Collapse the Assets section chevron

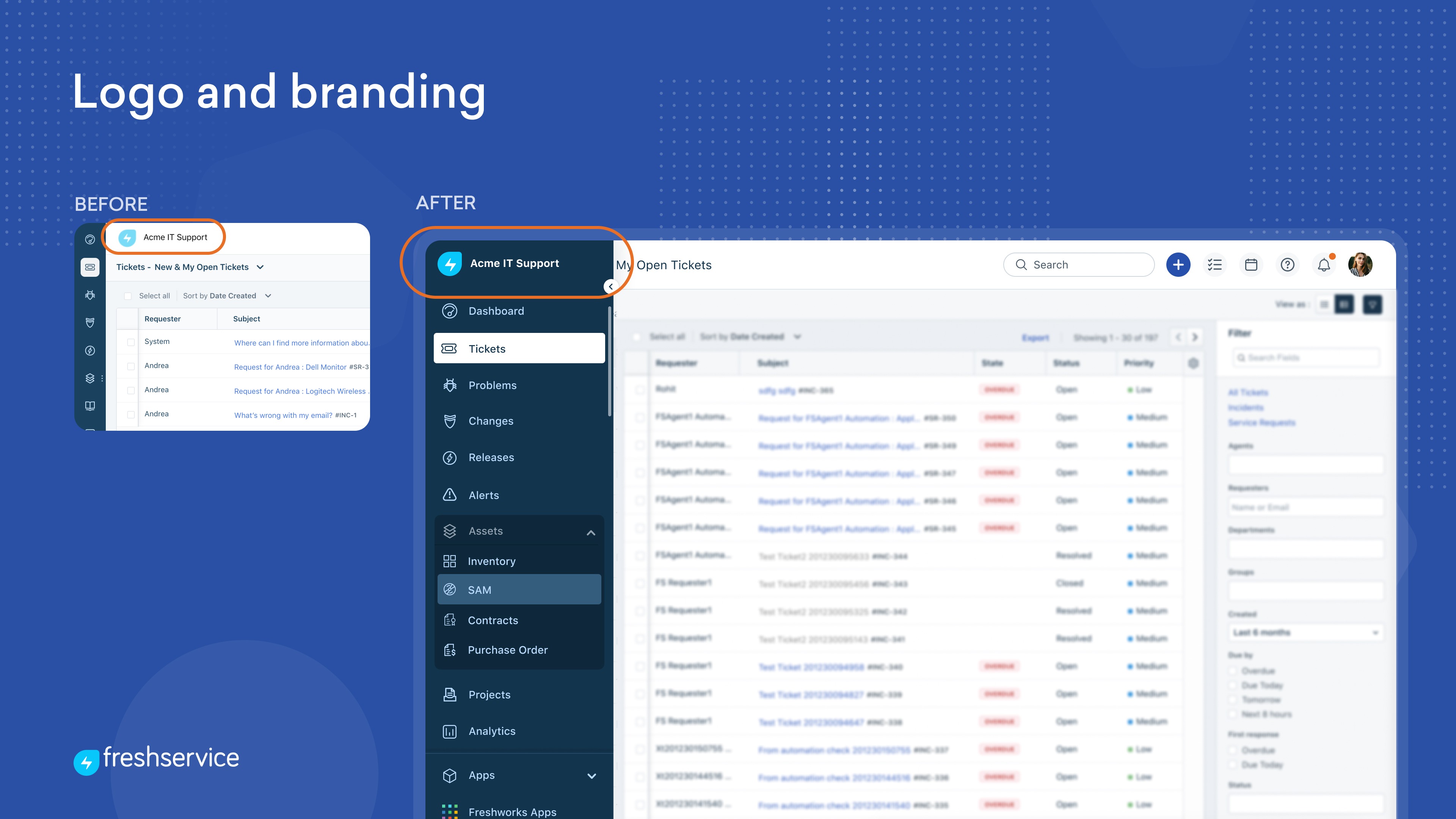[591, 532]
